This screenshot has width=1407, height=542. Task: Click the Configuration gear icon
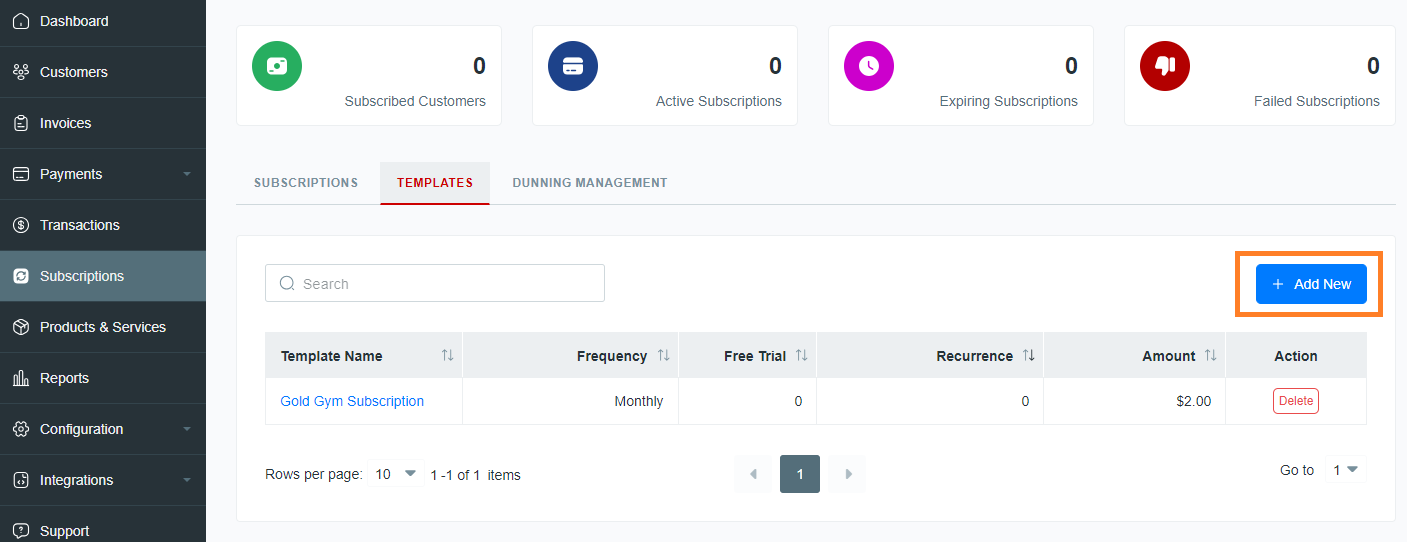(x=21, y=429)
